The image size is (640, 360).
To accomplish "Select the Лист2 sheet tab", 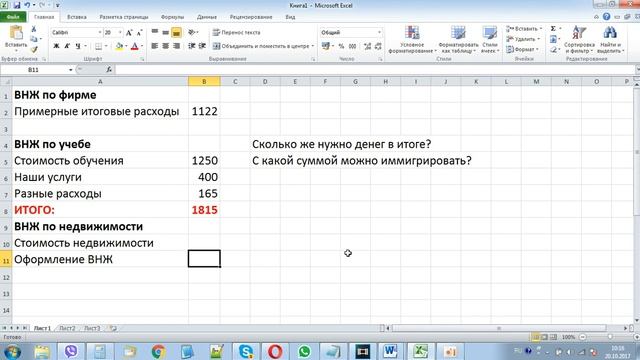I will 67,328.
